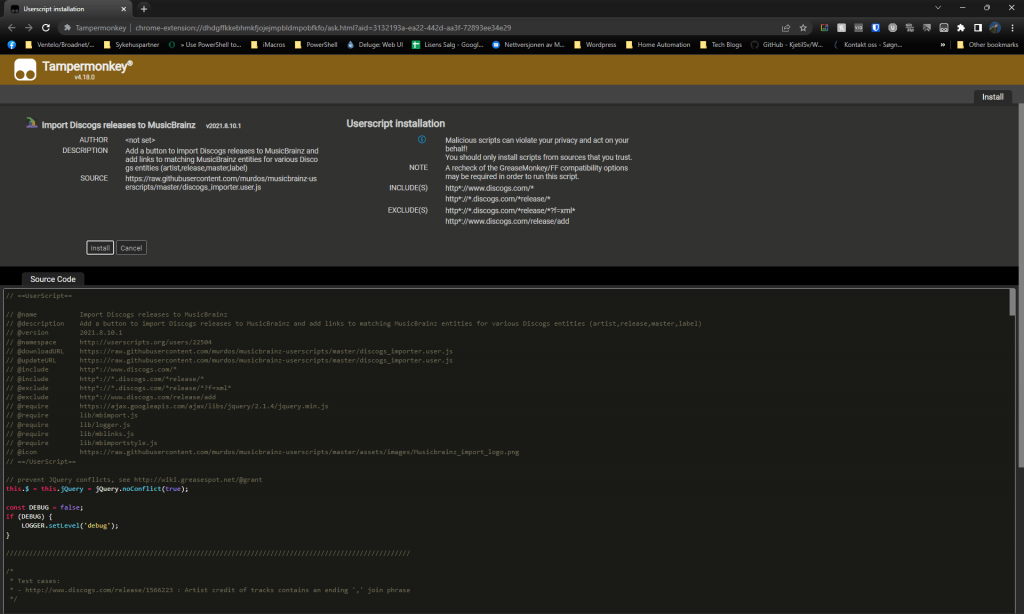
Task: Open the Use PowerShell to bookmark
Action: click(204, 45)
